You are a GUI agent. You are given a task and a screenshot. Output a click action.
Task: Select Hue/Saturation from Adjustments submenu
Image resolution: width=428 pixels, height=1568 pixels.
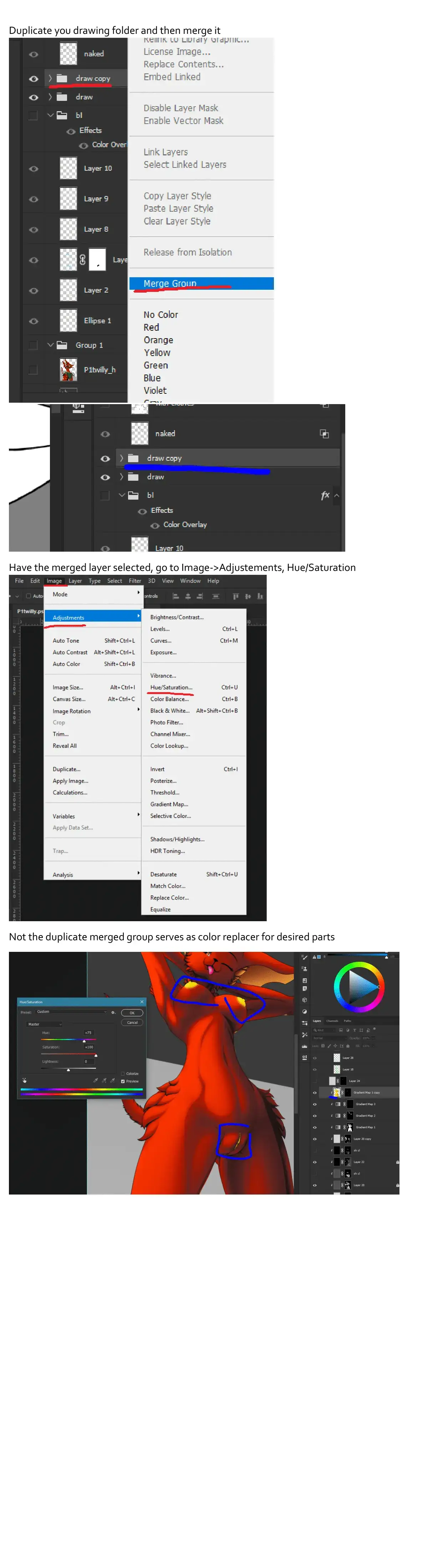[x=171, y=687]
